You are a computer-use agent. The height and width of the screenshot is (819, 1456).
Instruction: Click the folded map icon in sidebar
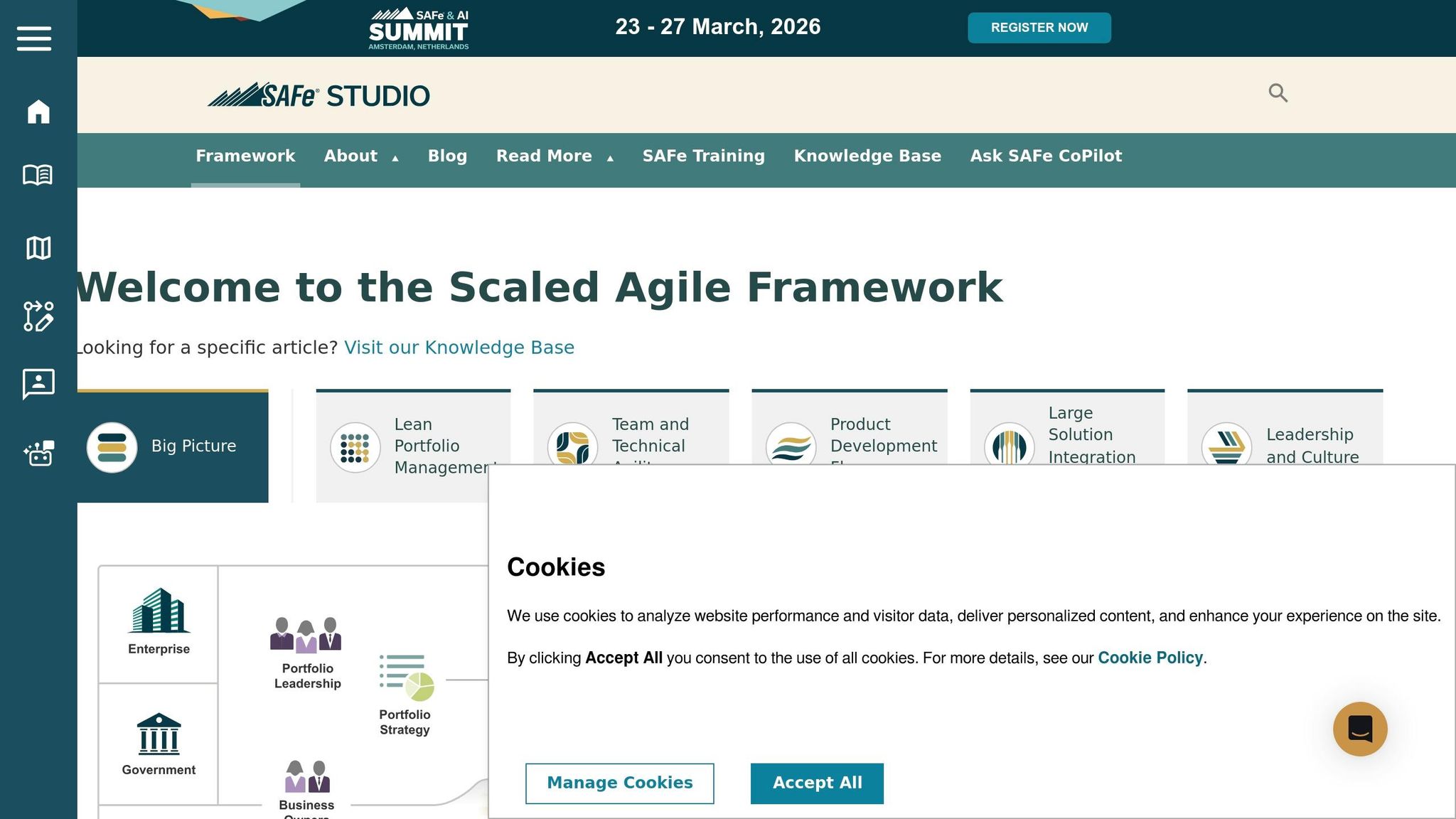pyautogui.click(x=38, y=248)
